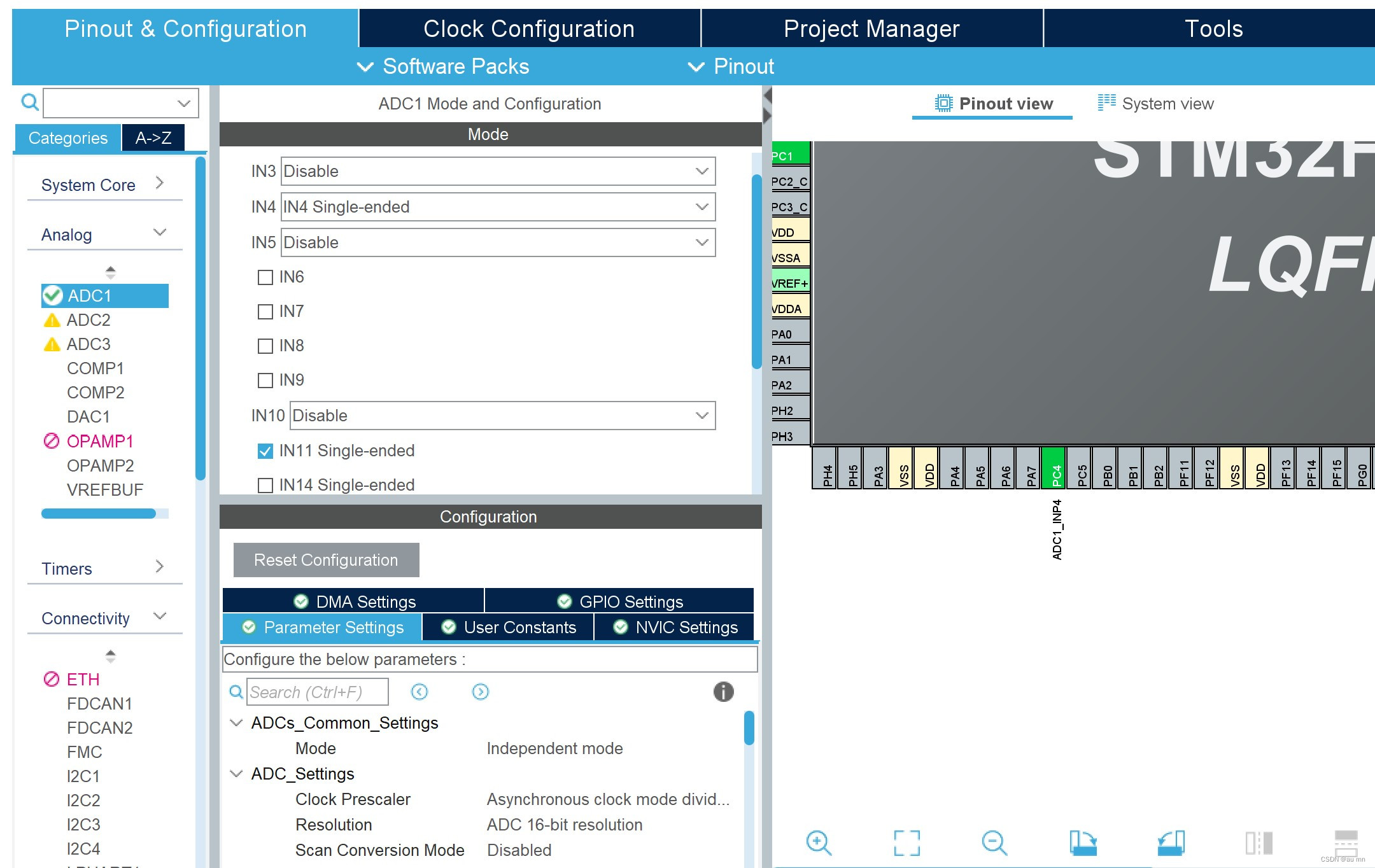Enable the IN6 channel checkbox
Viewport: 1375px width, 868px height.
click(265, 277)
